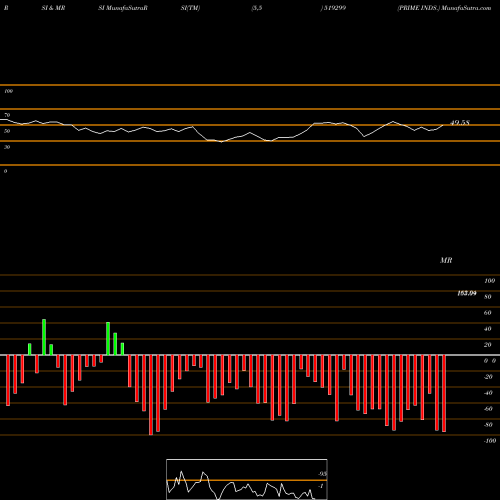500x500 pixels.
Task: Click the RSI value label 49.58
Action: click(460, 123)
